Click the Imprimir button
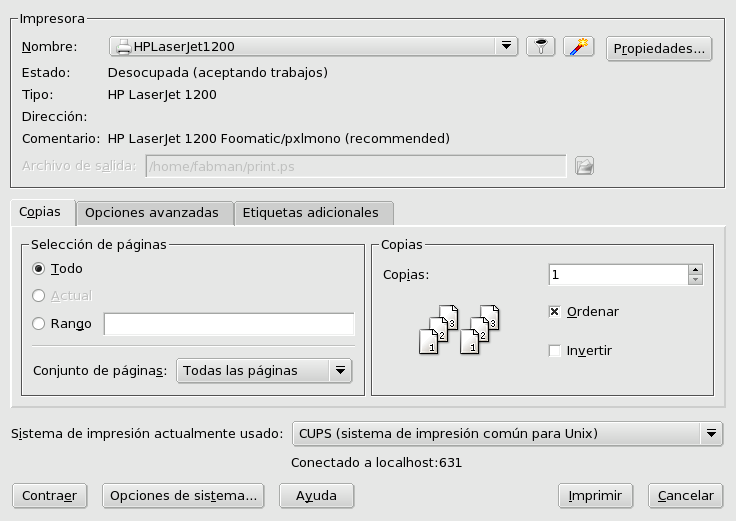This screenshot has height=521, width=736. click(x=595, y=496)
